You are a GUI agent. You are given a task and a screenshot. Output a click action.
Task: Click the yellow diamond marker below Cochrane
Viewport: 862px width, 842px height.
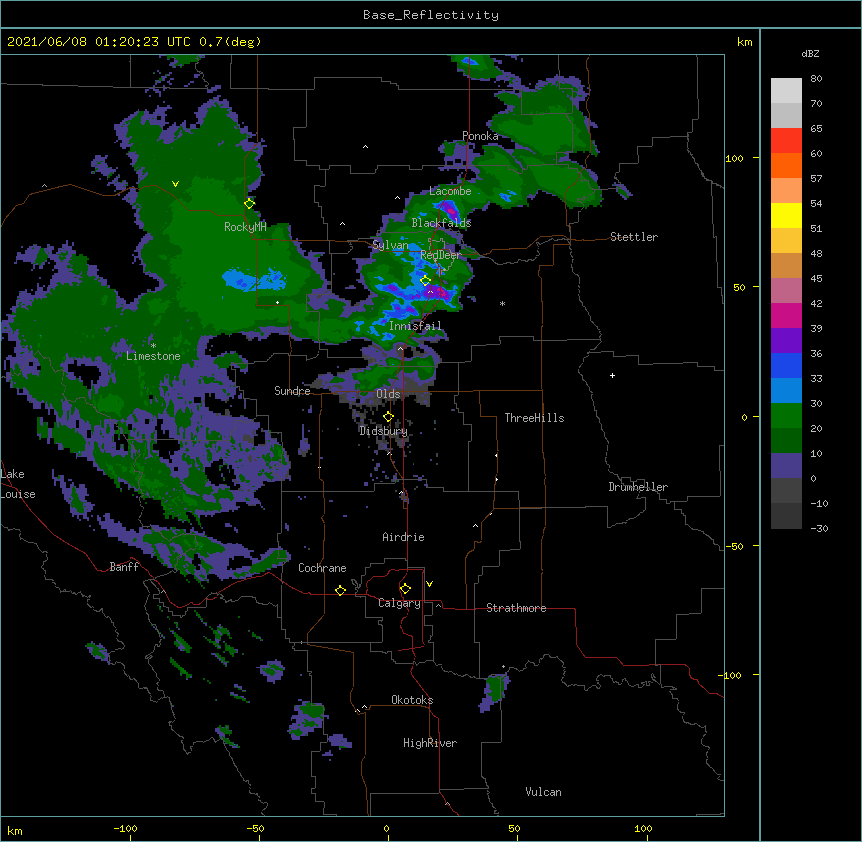(x=340, y=590)
